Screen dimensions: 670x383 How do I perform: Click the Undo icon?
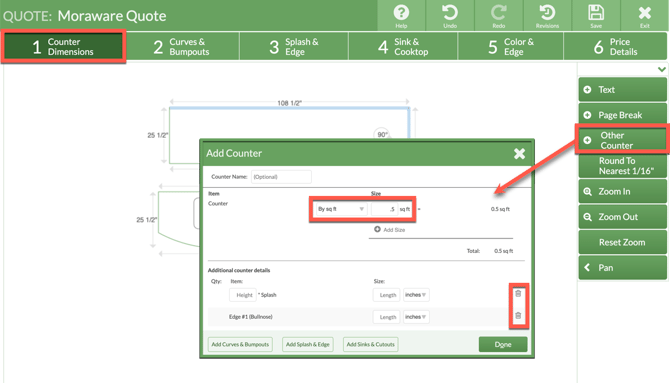[450, 15]
